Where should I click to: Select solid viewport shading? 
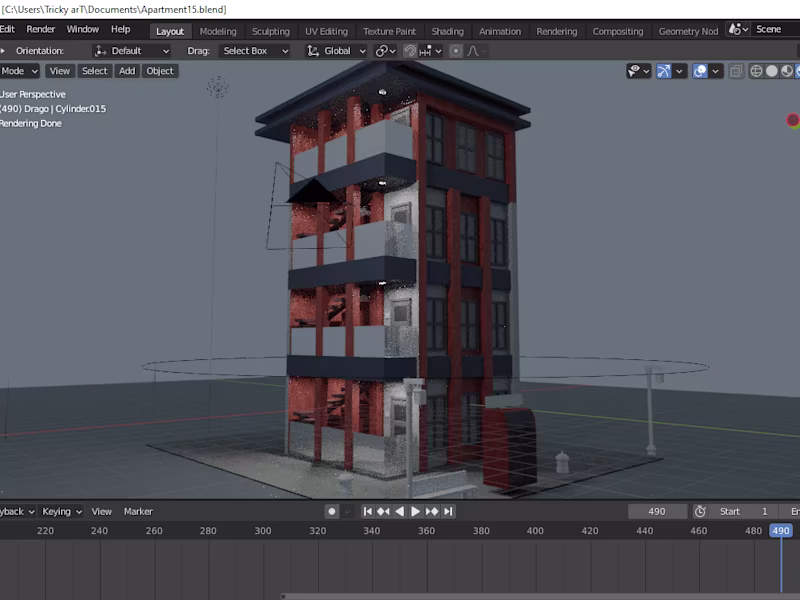pyautogui.click(x=772, y=71)
